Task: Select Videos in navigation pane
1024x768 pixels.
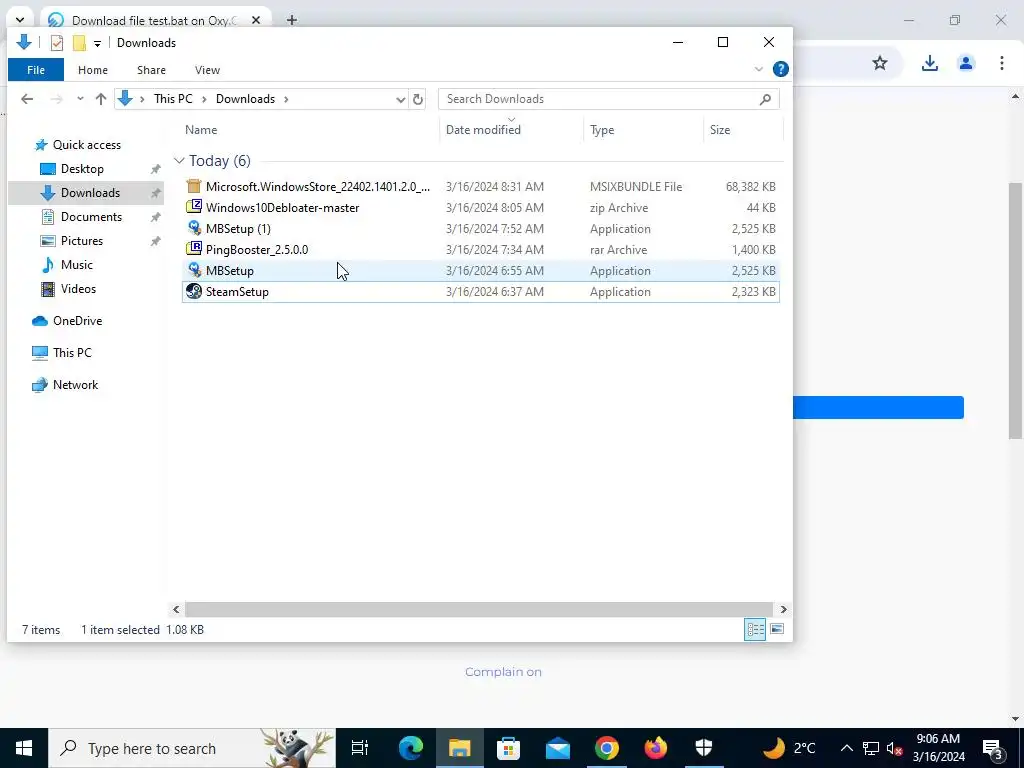Action: [78, 289]
